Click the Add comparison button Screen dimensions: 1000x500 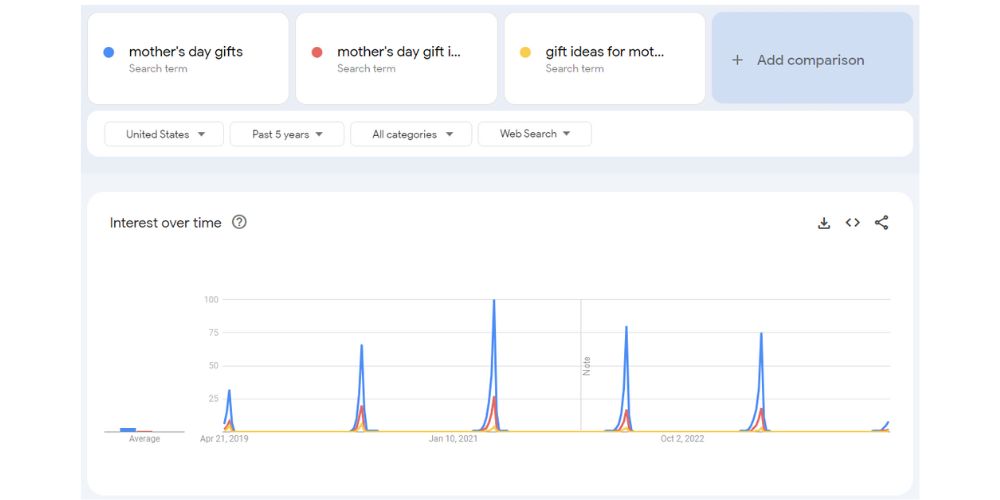(x=811, y=59)
